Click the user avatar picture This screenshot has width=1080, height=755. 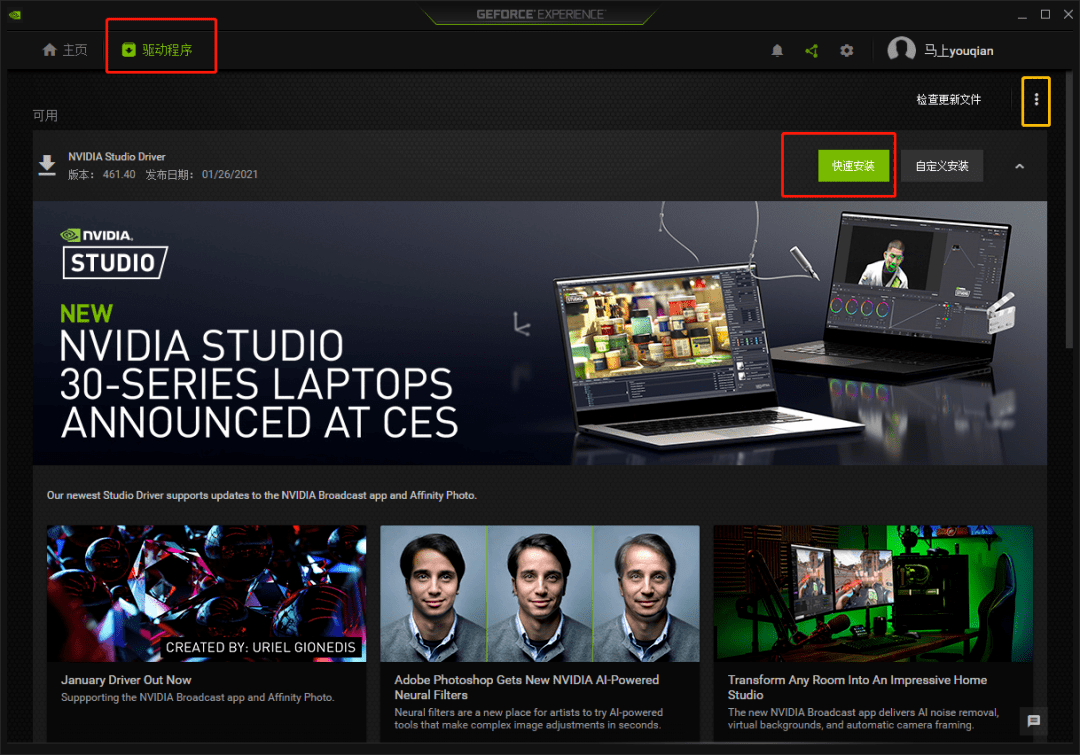[901, 50]
